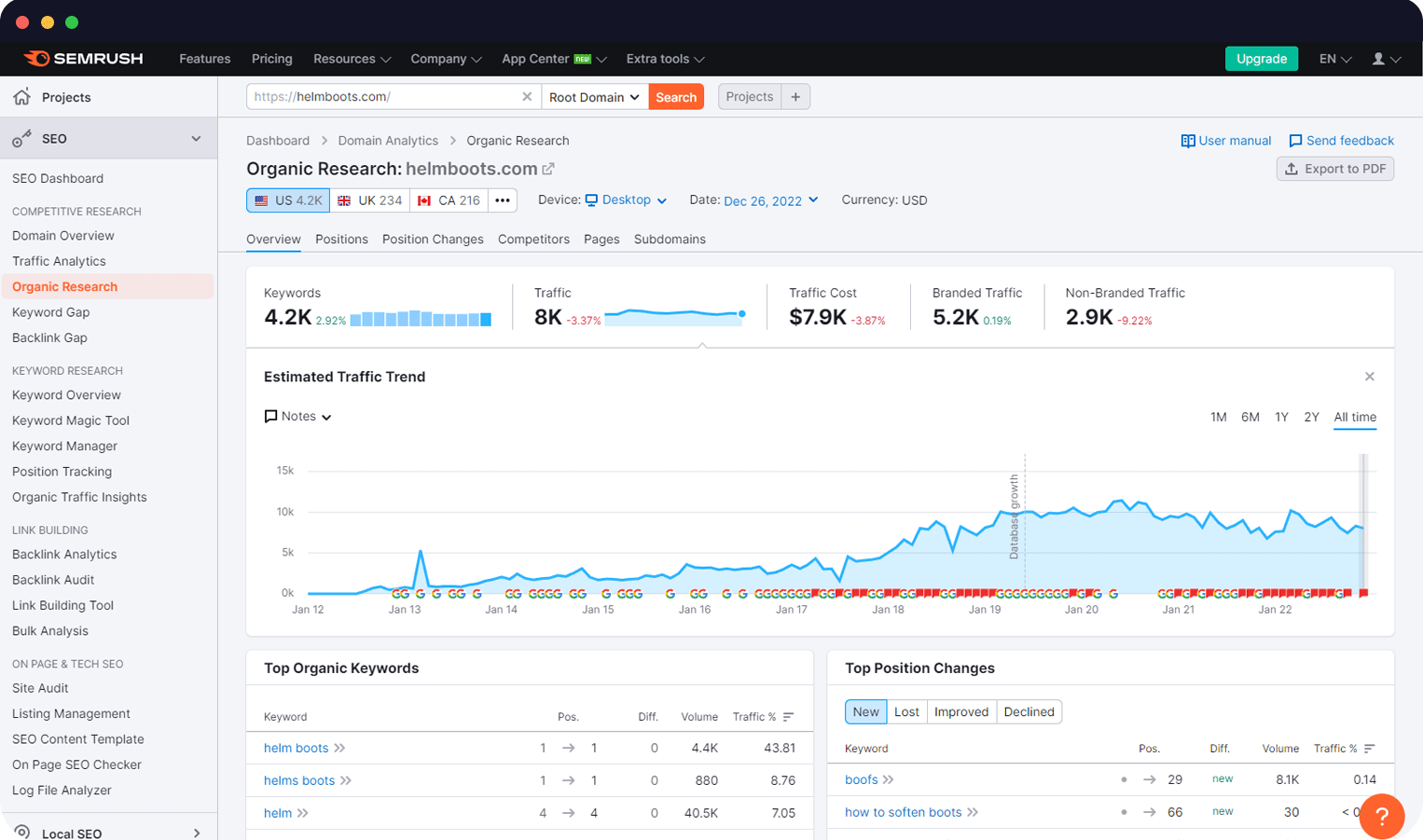Open the Date Dec 26, 2022 dropdown
This screenshot has width=1423, height=840.
click(x=771, y=200)
